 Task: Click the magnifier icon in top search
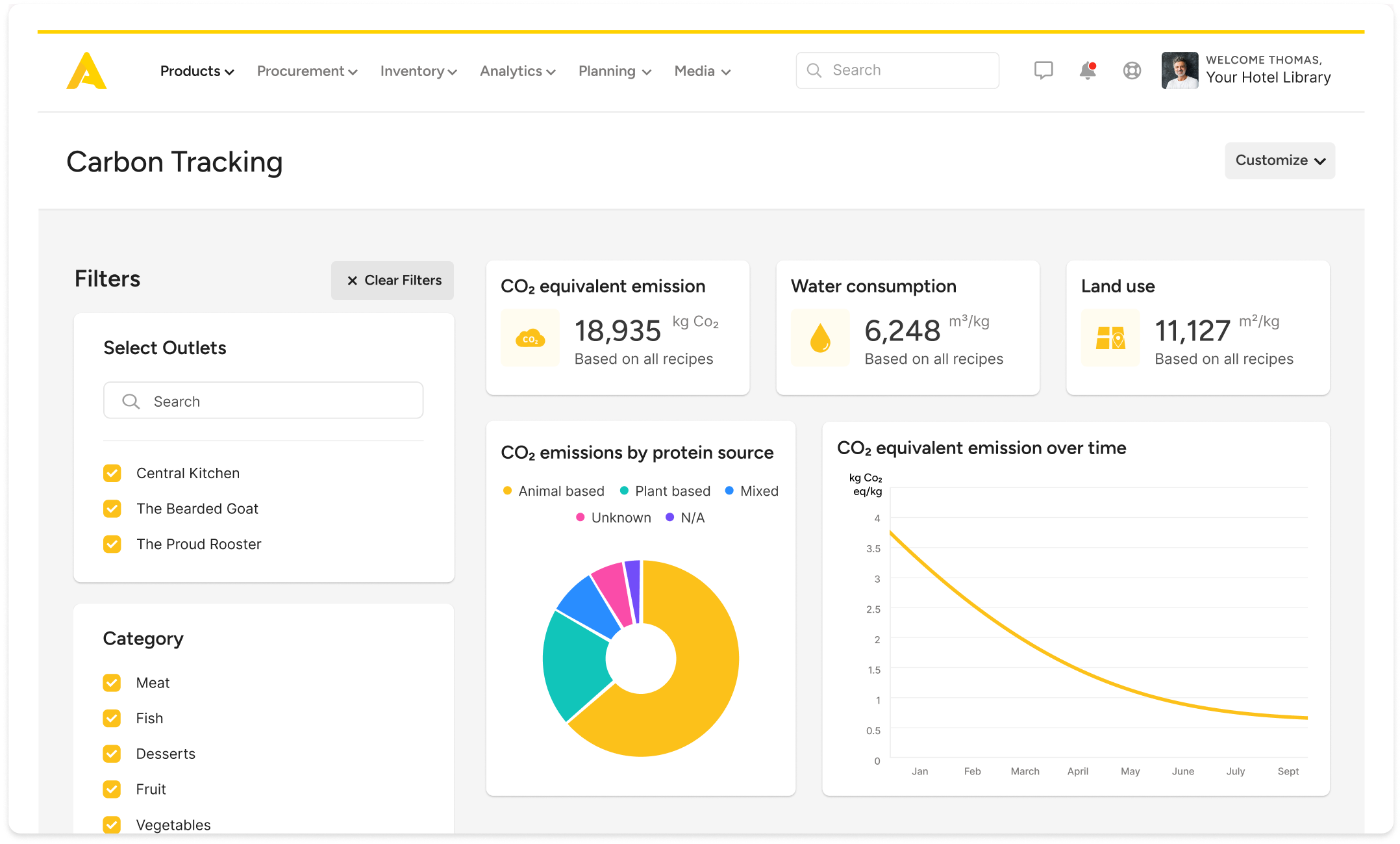[814, 70]
